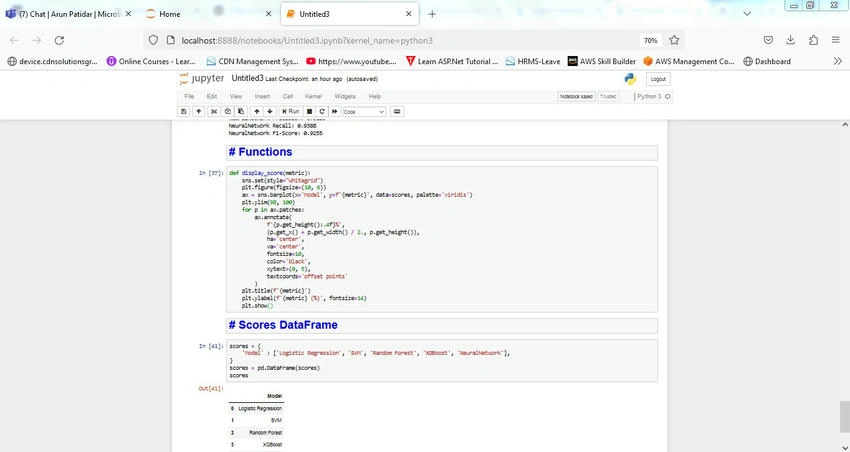This screenshot has height=452, width=850.
Task: Click the shield tracking protection icon
Action: coord(153,40)
